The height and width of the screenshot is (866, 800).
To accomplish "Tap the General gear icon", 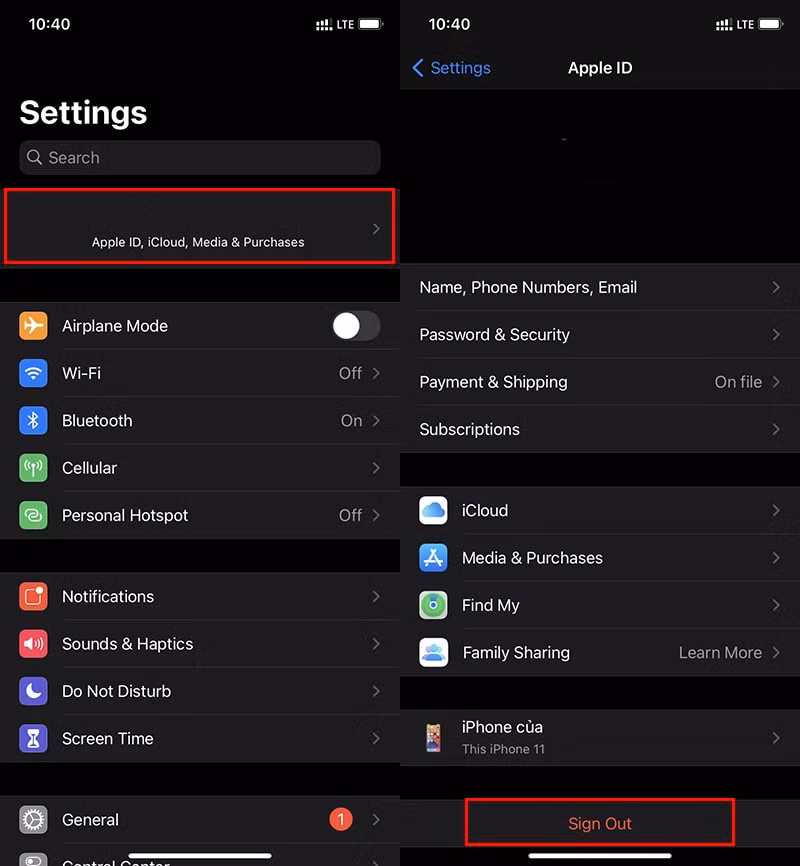I will (33, 820).
